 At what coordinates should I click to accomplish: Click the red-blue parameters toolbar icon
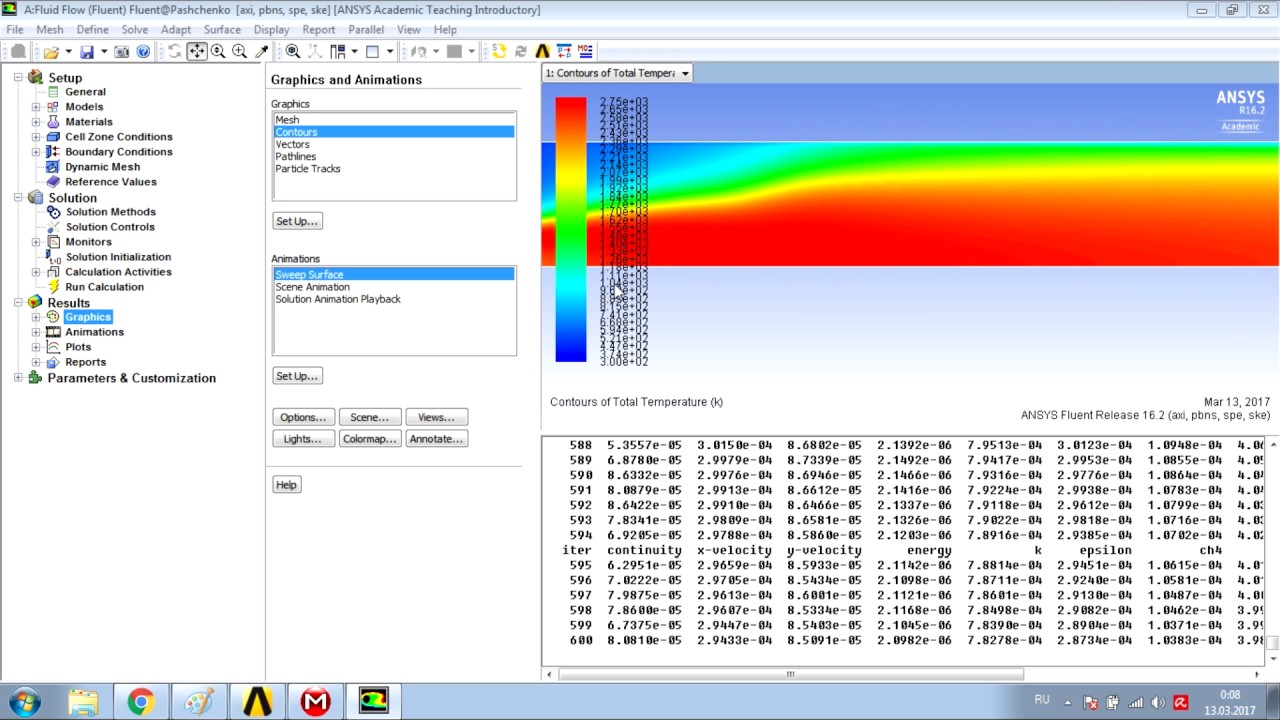coord(564,51)
